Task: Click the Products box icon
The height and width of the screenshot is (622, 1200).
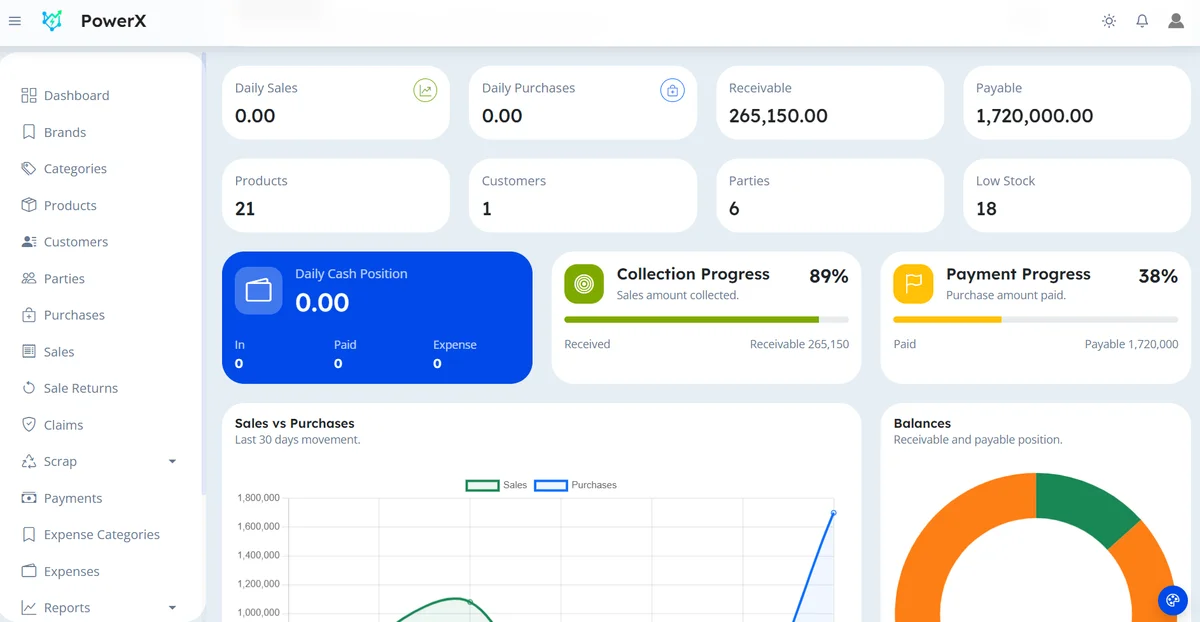Action: point(29,205)
